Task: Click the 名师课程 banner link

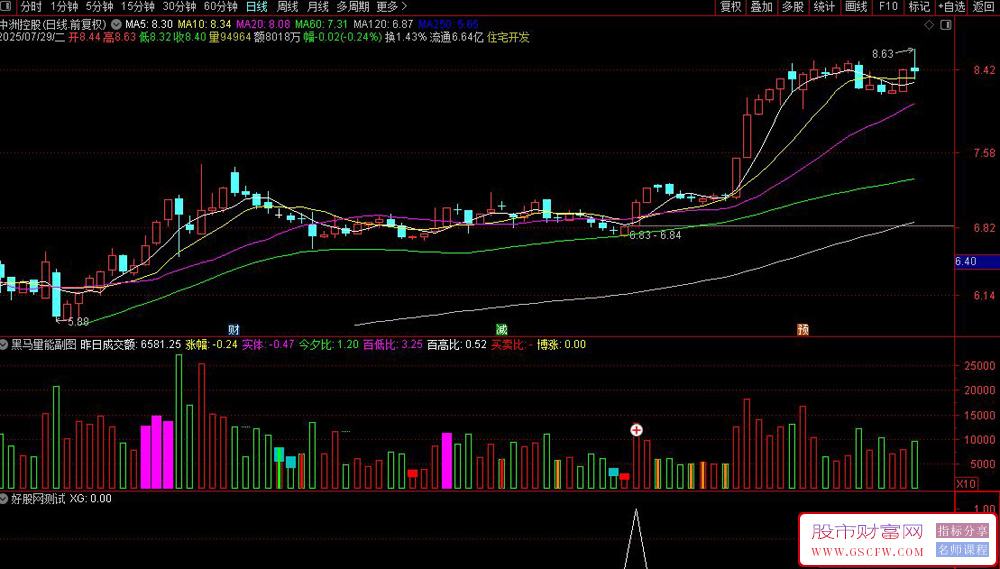Action: click(x=962, y=550)
